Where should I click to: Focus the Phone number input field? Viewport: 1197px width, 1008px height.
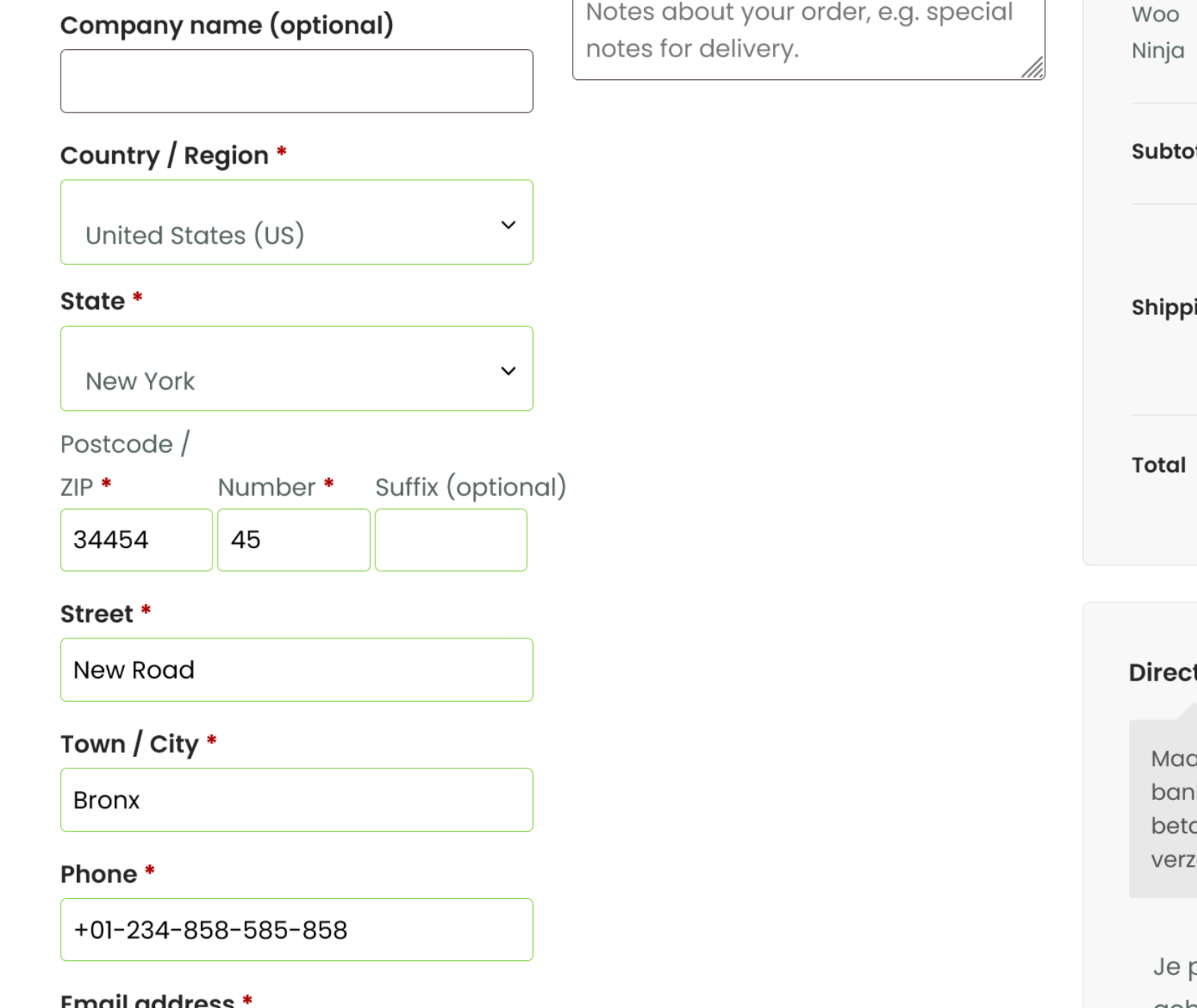coord(296,930)
